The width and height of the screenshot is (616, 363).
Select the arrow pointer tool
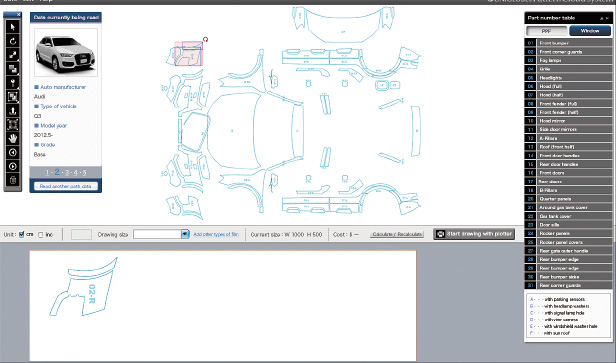(13, 27)
